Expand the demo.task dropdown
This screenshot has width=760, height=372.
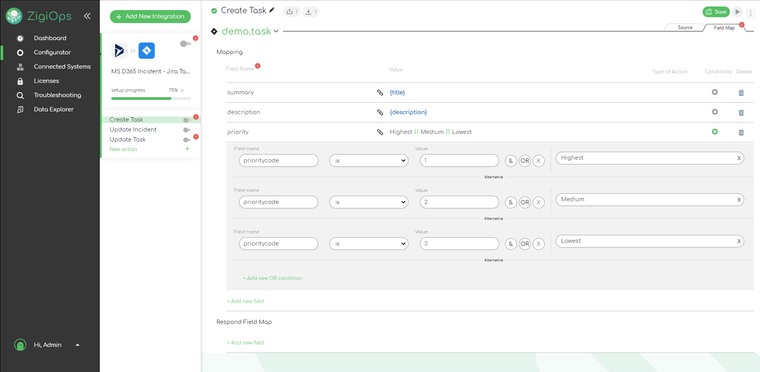pos(276,32)
